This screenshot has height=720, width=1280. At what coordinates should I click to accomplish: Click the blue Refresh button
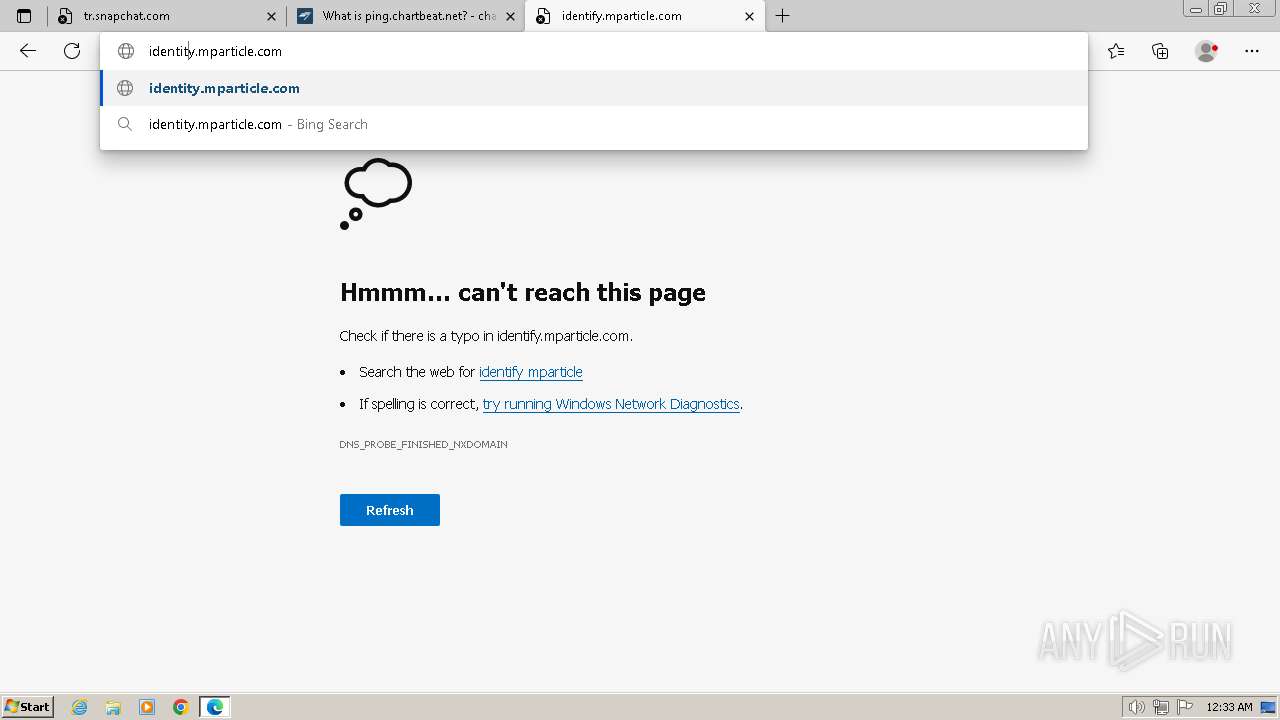390,510
